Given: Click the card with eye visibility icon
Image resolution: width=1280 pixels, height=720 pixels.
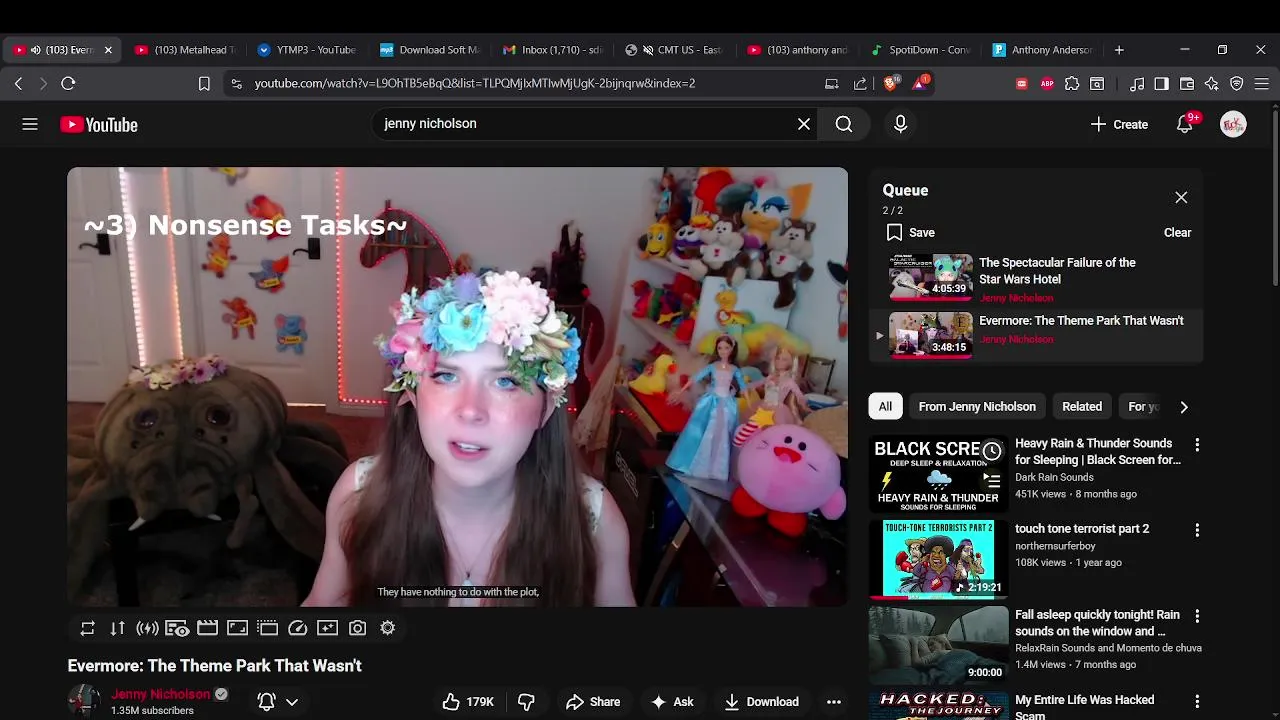Looking at the screenshot, I should [x=177, y=628].
